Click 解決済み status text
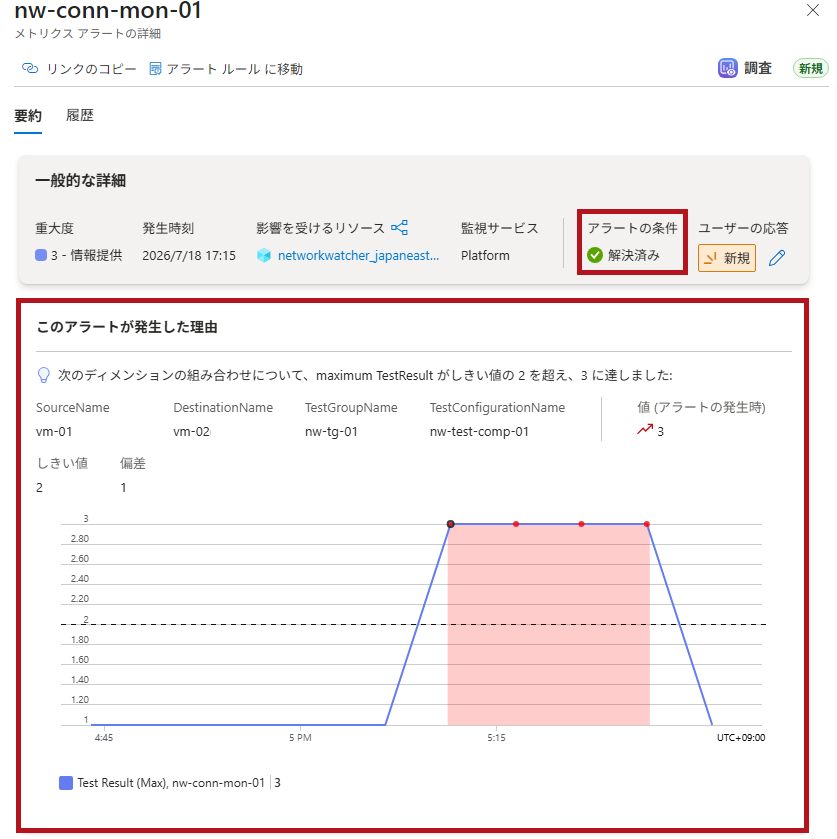Image resolution: width=837 pixels, height=839 pixels. coord(634,256)
